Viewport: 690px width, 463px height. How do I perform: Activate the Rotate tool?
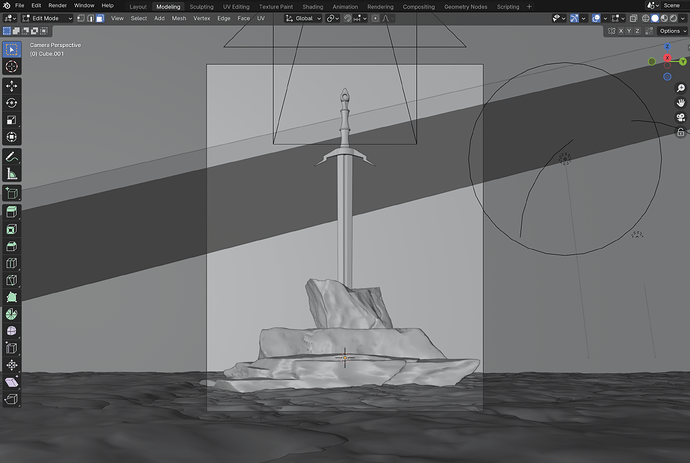(11, 103)
